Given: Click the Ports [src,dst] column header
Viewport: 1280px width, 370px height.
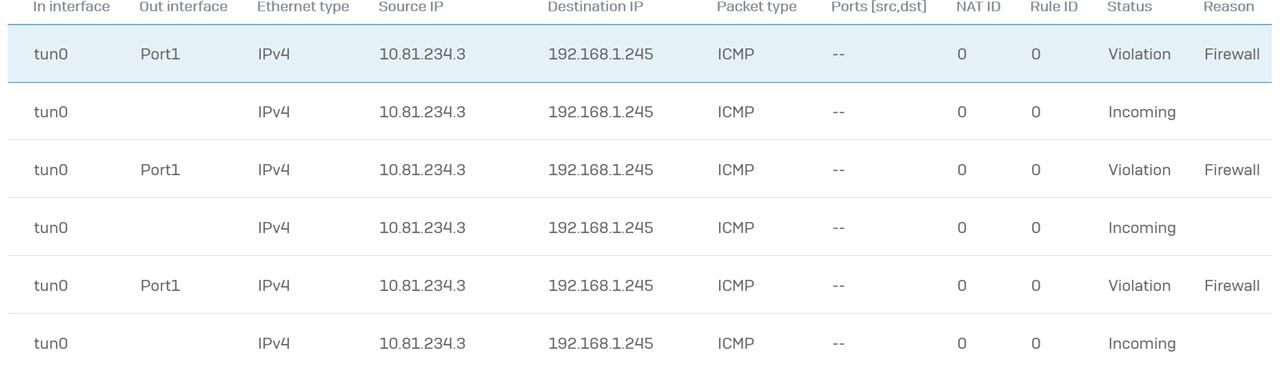Looking at the screenshot, I should [879, 7].
